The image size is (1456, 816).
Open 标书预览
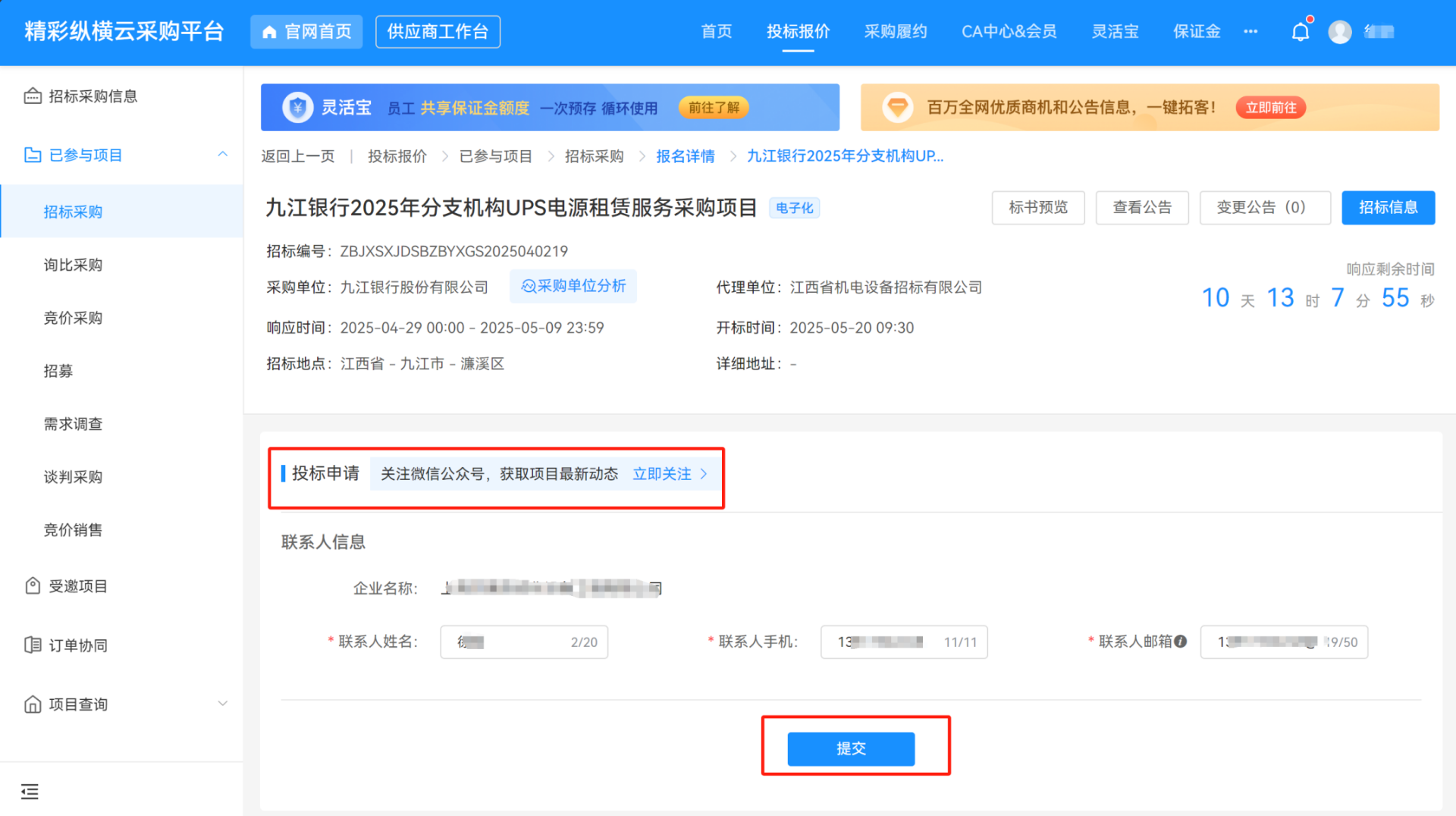[1038, 208]
